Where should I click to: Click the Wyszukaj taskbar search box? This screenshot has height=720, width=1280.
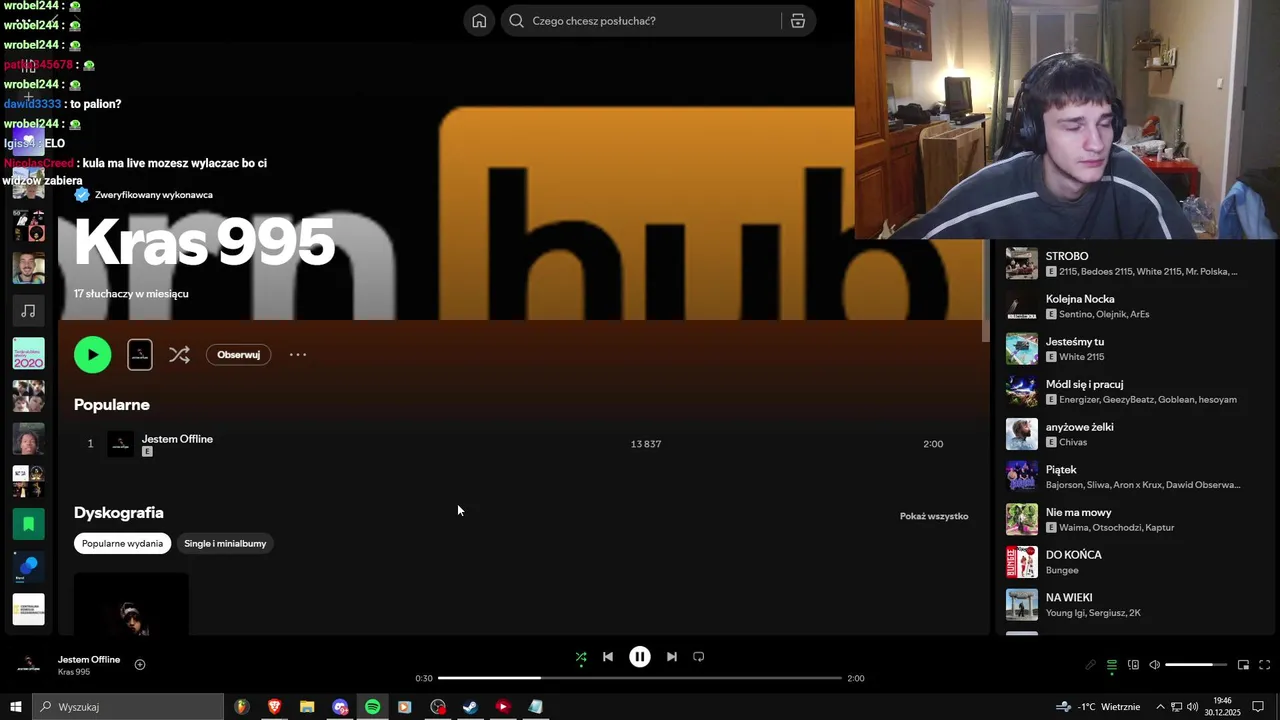128,707
